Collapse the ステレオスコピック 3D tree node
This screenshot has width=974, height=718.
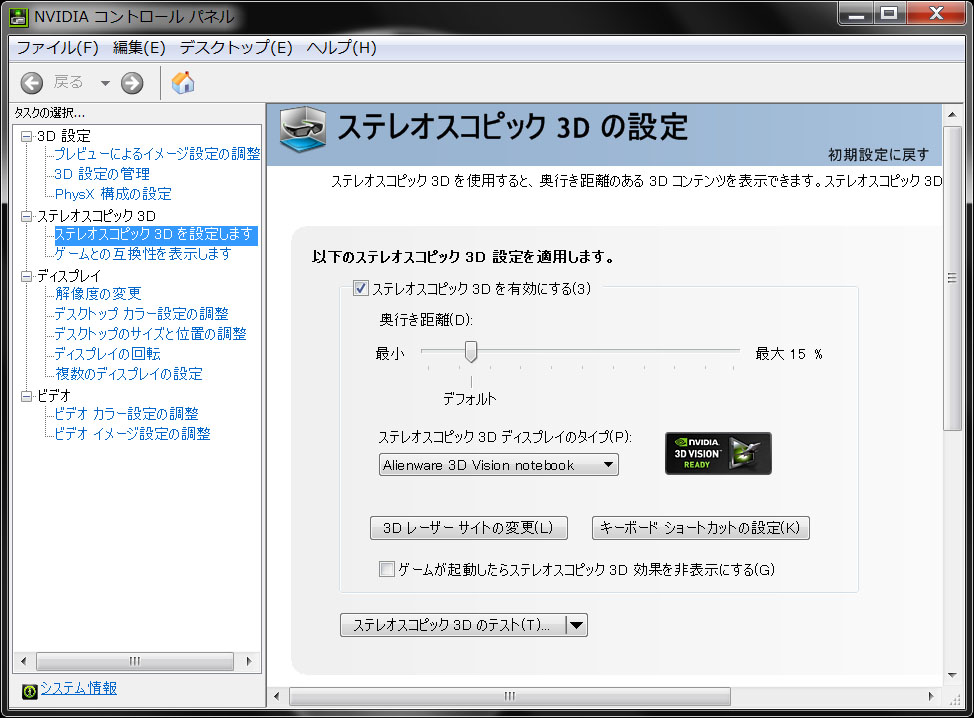(26, 216)
